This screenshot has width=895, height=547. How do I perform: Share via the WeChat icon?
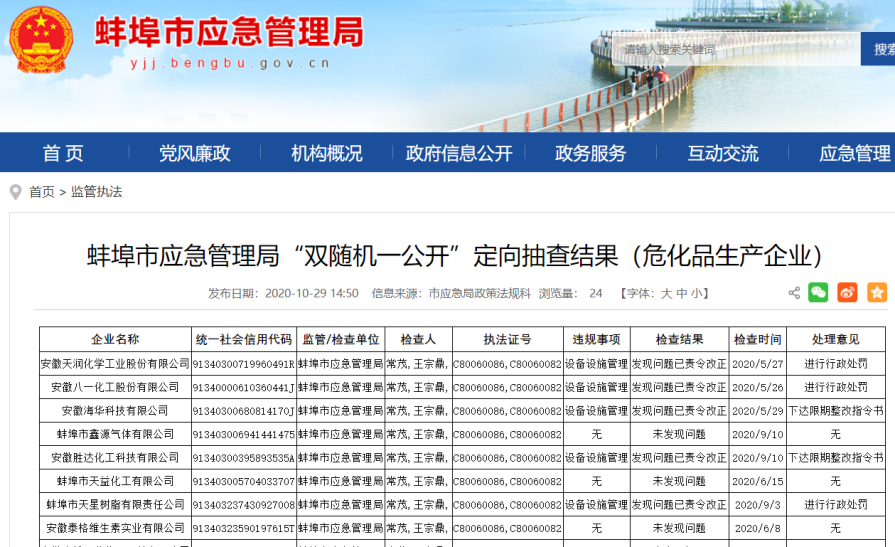[818, 293]
